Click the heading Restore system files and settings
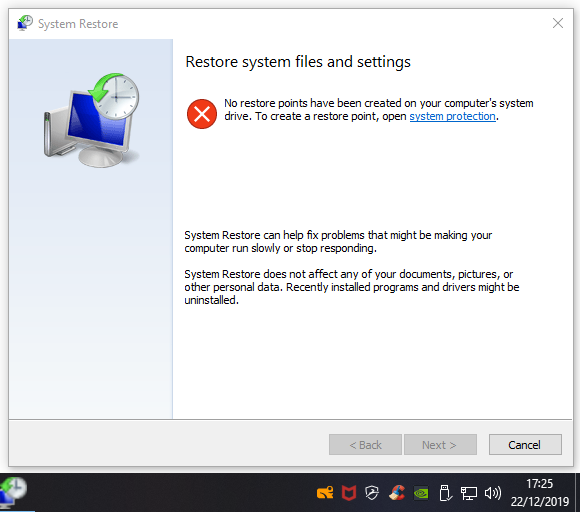Screen dimensions: 580x512 [x=298, y=62]
